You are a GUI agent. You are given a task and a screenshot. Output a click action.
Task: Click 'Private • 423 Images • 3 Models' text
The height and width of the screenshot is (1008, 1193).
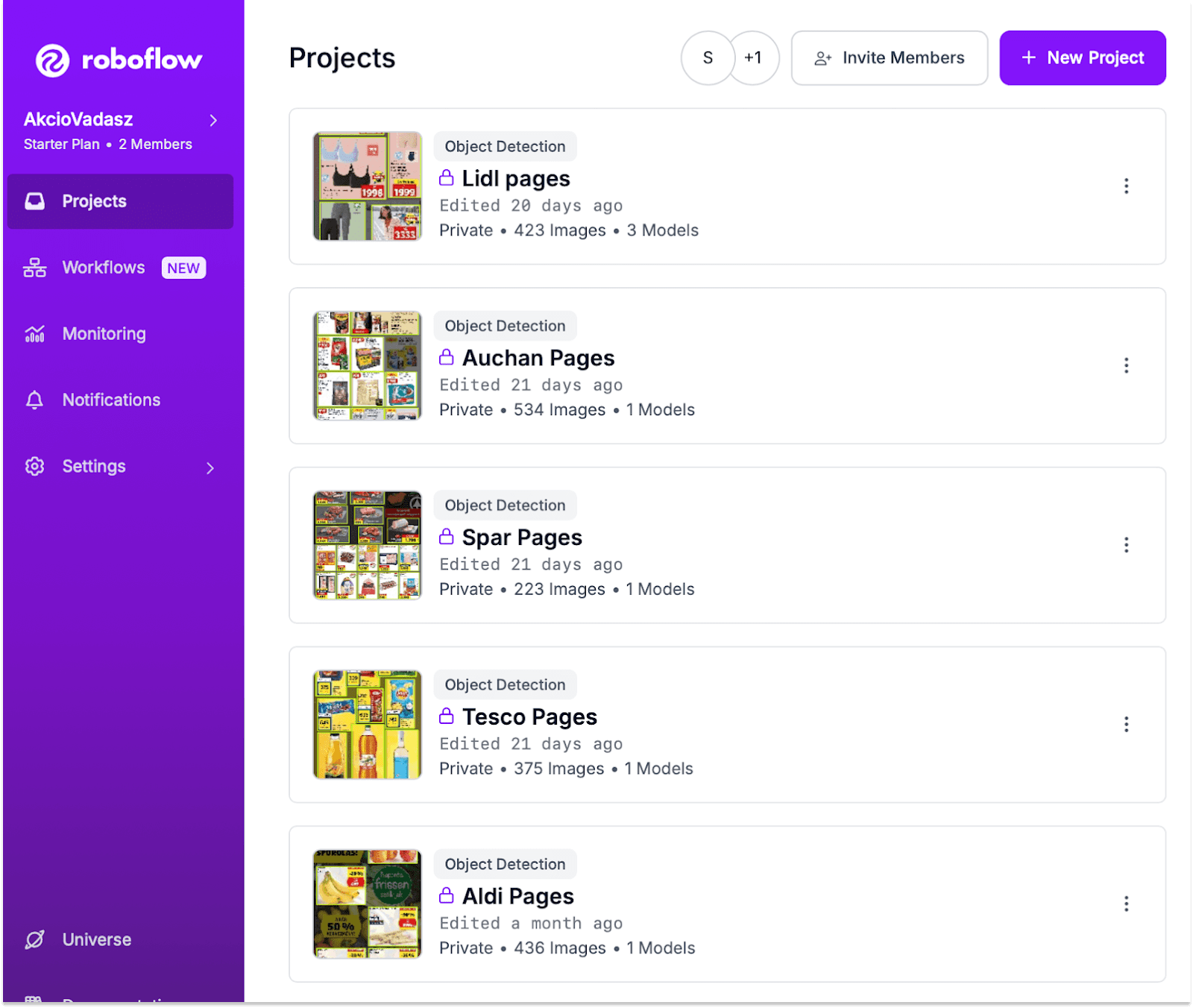click(569, 230)
